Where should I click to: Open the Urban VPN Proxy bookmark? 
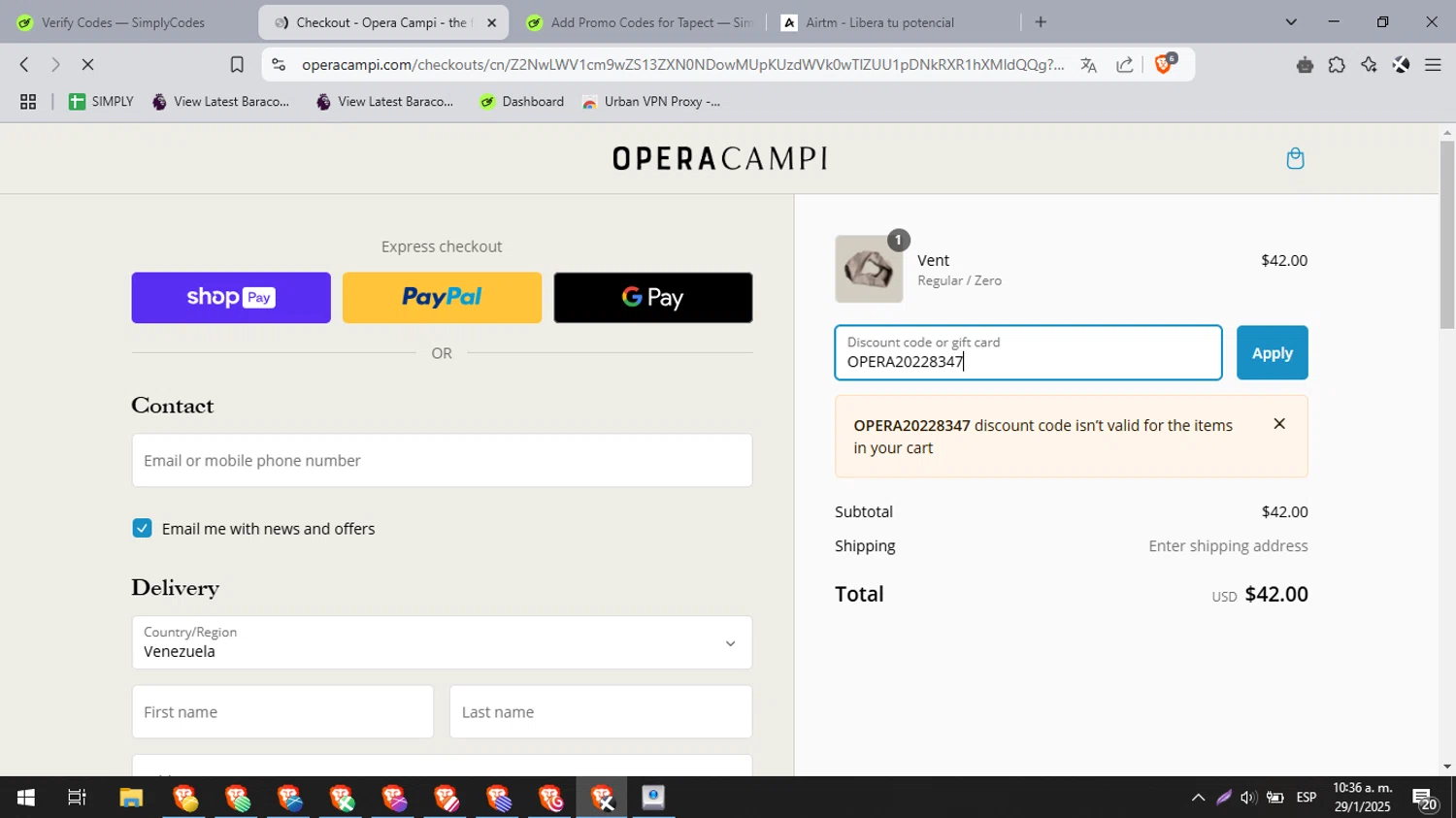click(651, 102)
